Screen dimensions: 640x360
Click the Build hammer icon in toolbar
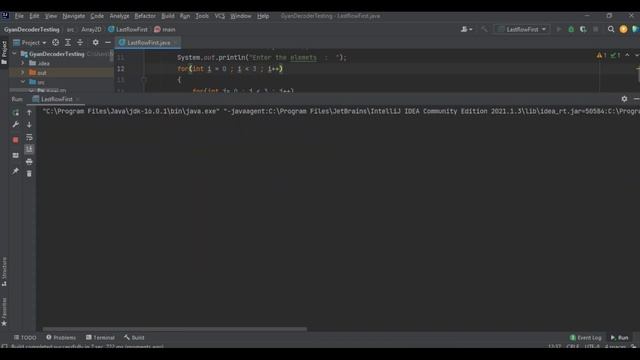tap(484, 29)
